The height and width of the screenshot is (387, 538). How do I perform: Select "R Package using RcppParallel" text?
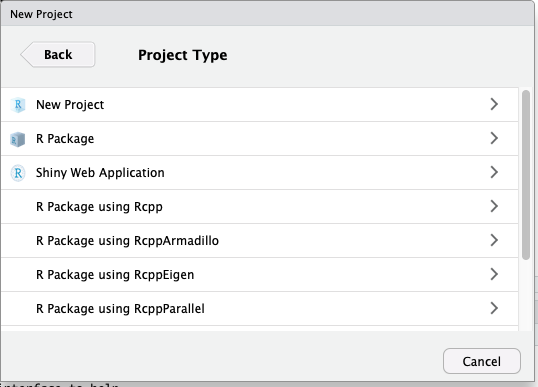[x=120, y=309]
